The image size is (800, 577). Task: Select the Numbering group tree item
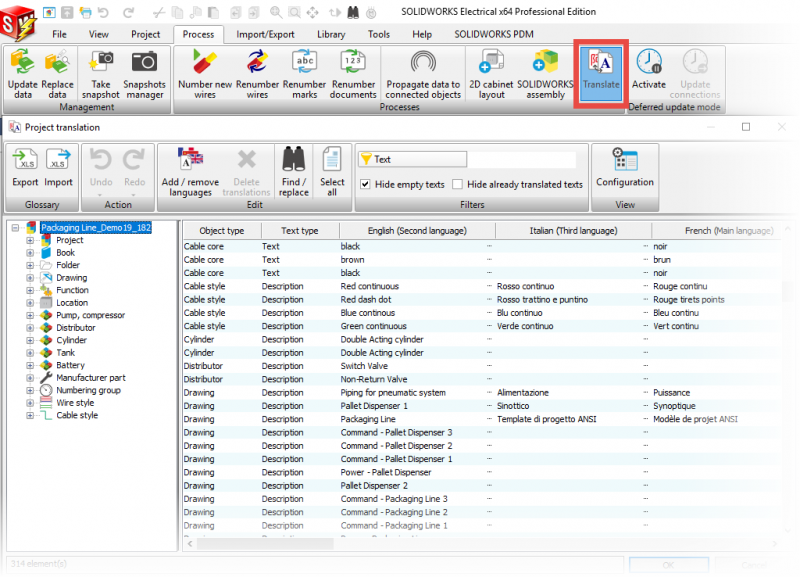[88, 390]
